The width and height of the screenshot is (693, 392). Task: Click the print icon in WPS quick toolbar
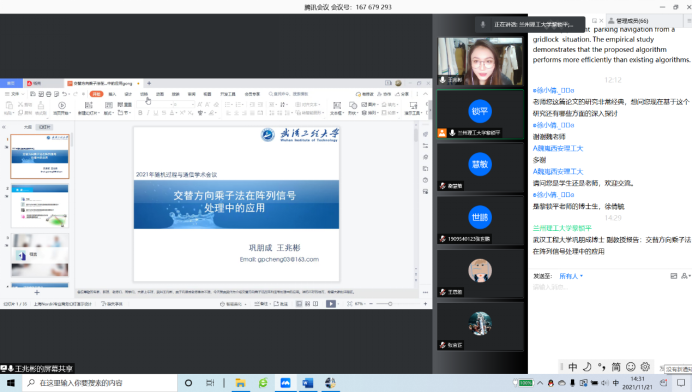[x=49, y=94]
